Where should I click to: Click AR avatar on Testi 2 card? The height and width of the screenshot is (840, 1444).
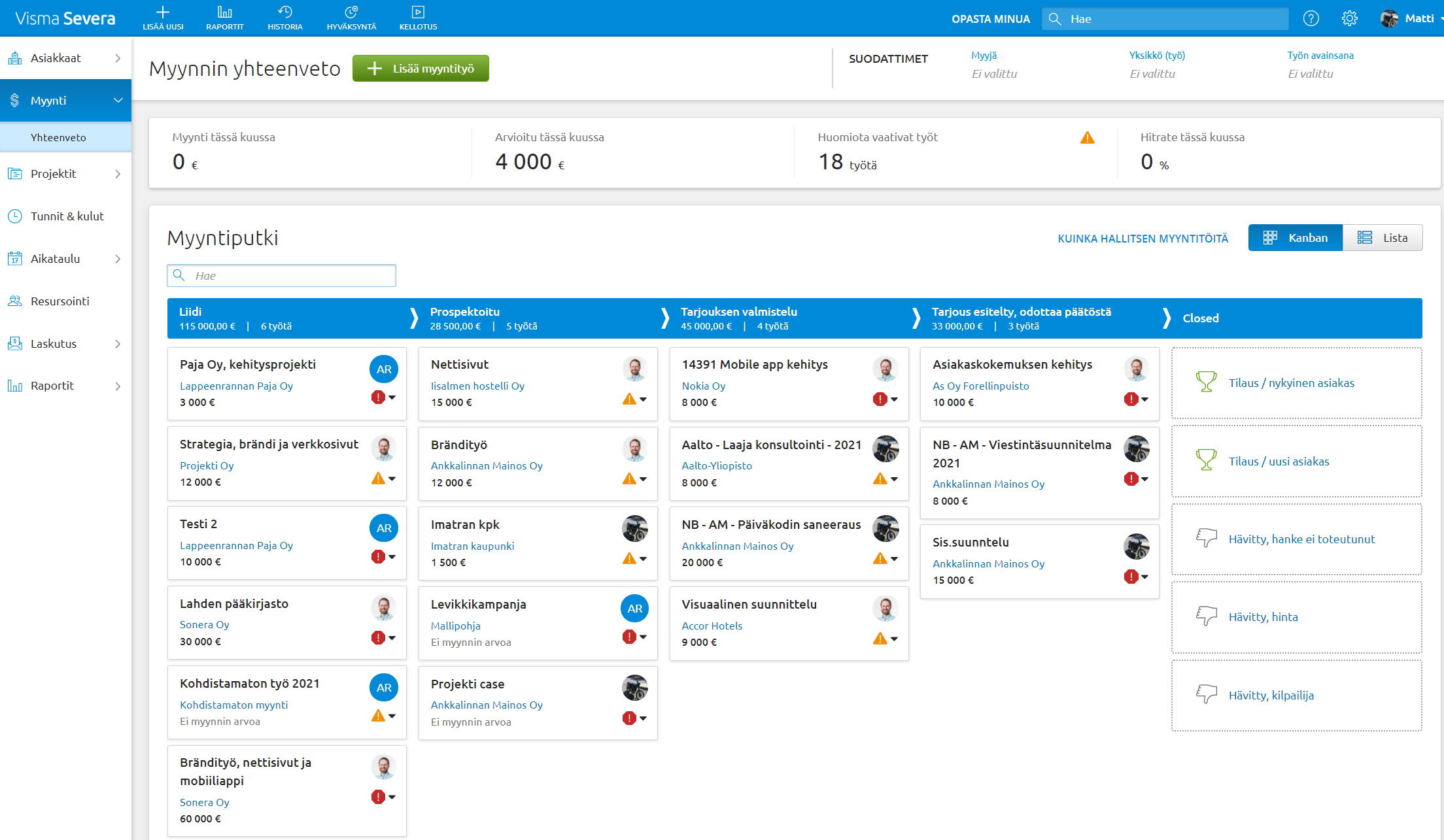[x=384, y=528]
